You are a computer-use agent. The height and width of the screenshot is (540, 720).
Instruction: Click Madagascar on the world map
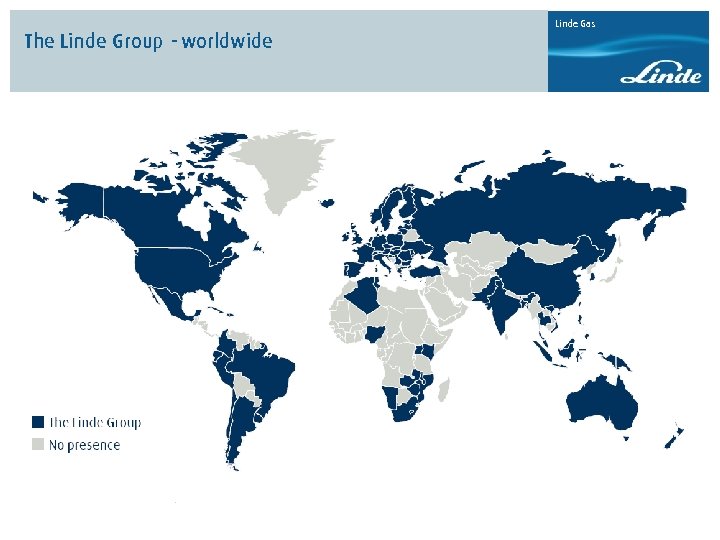point(444,389)
